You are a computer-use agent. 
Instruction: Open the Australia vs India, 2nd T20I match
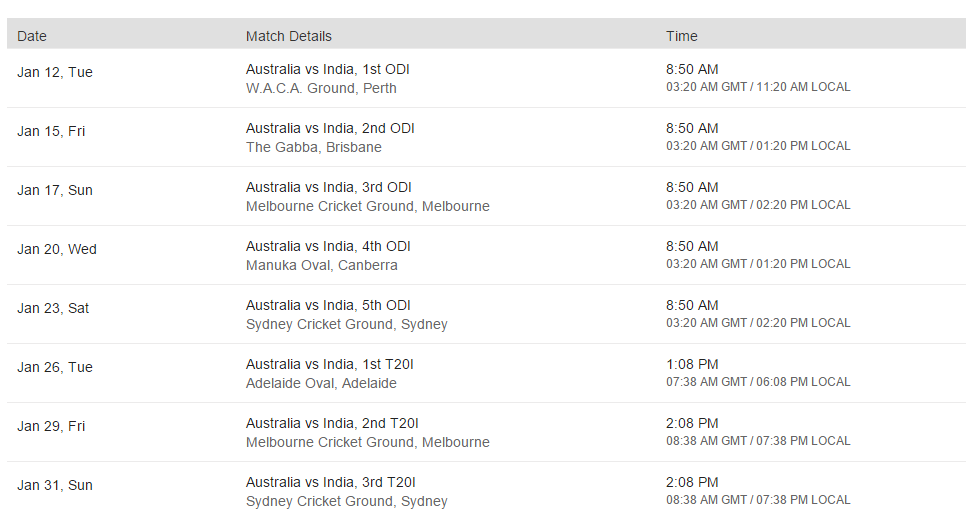tap(332, 424)
